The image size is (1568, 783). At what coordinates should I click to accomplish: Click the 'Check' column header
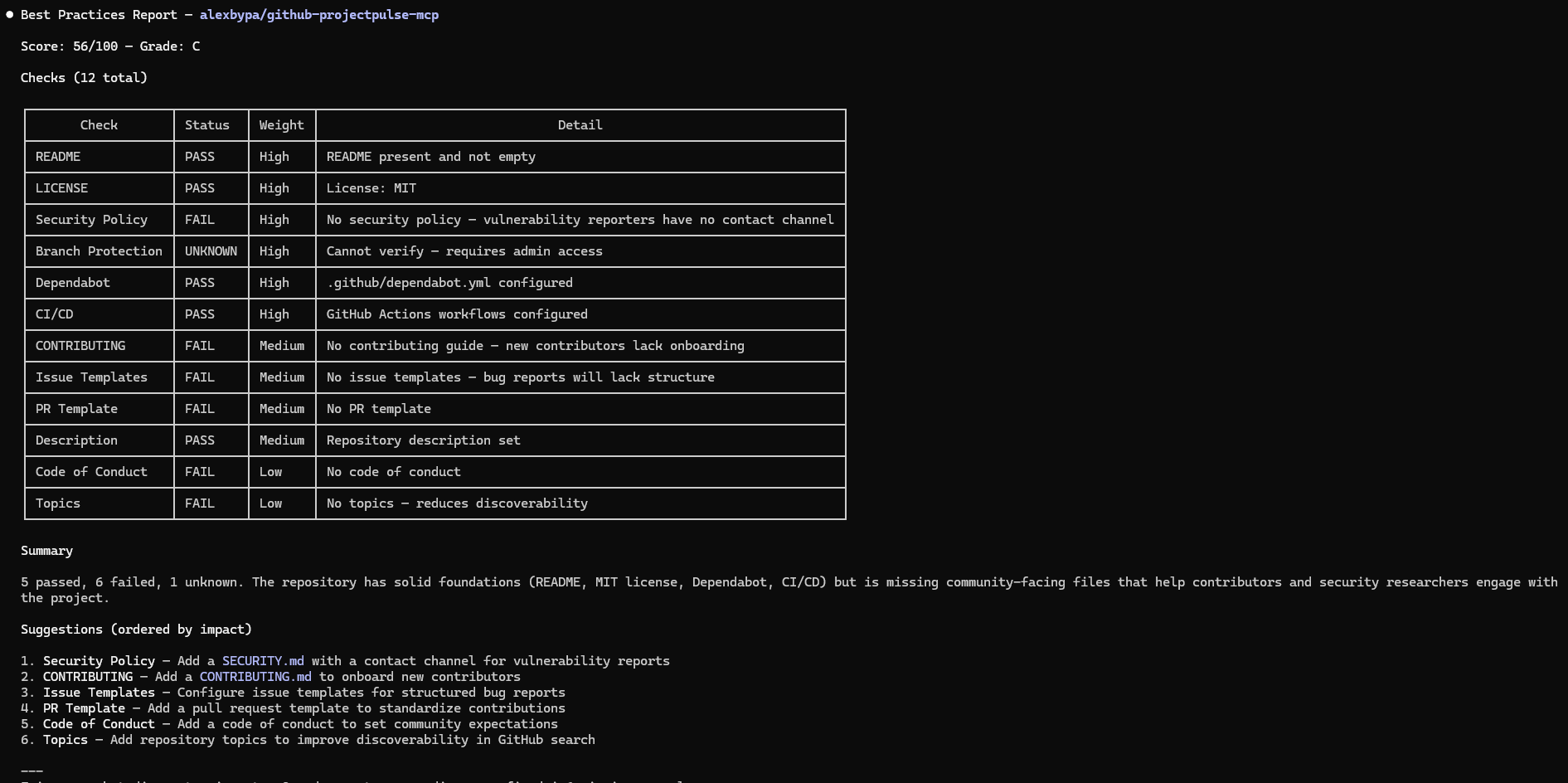click(x=100, y=125)
